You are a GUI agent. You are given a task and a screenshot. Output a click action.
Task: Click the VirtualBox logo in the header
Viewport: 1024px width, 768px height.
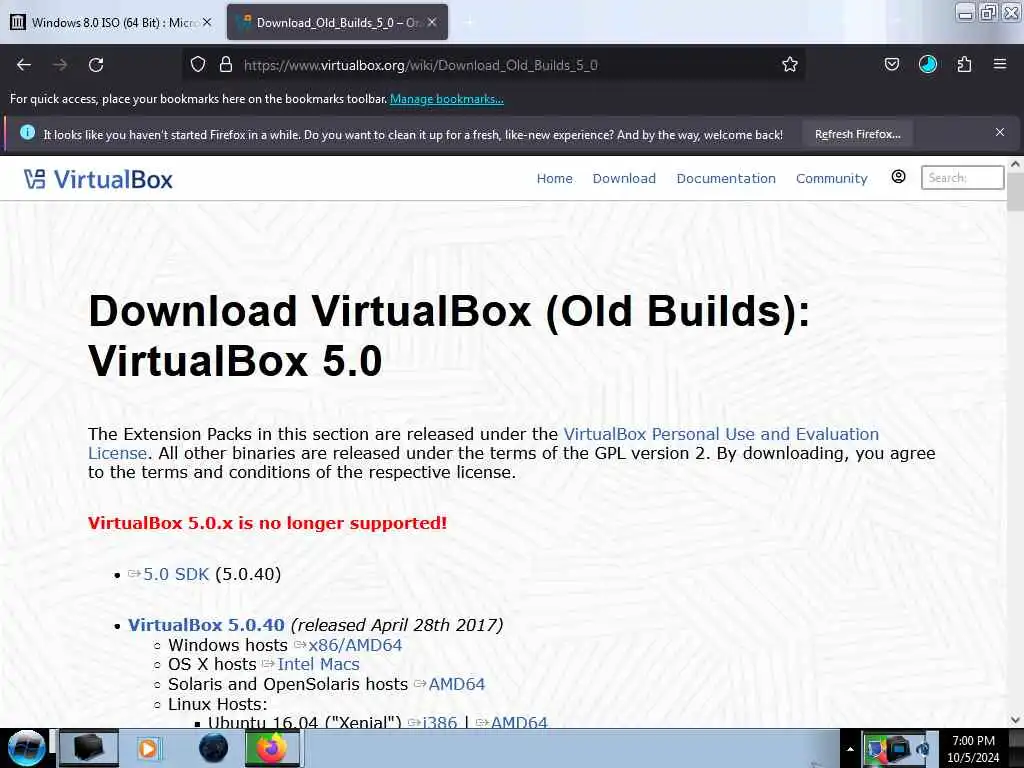pos(98,179)
